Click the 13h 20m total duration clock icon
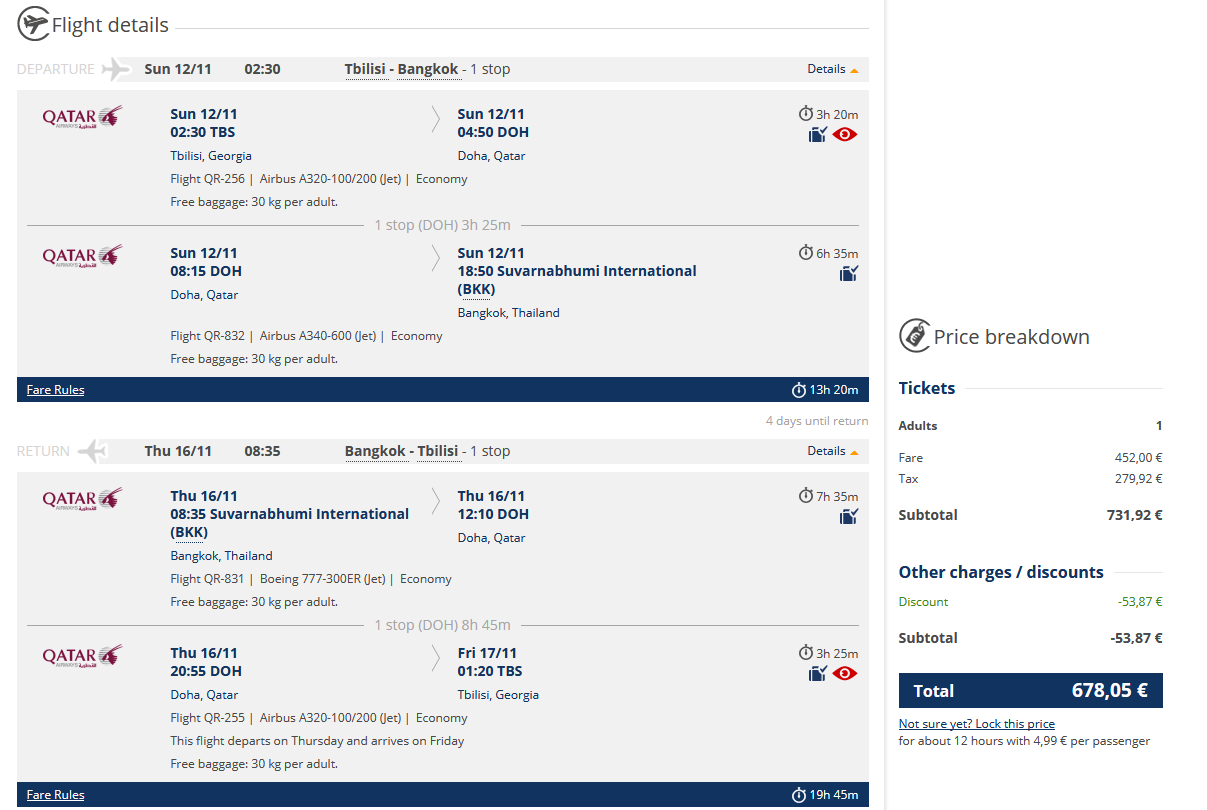This screenshot has width=1207, height=810. (x=798, y=390)
